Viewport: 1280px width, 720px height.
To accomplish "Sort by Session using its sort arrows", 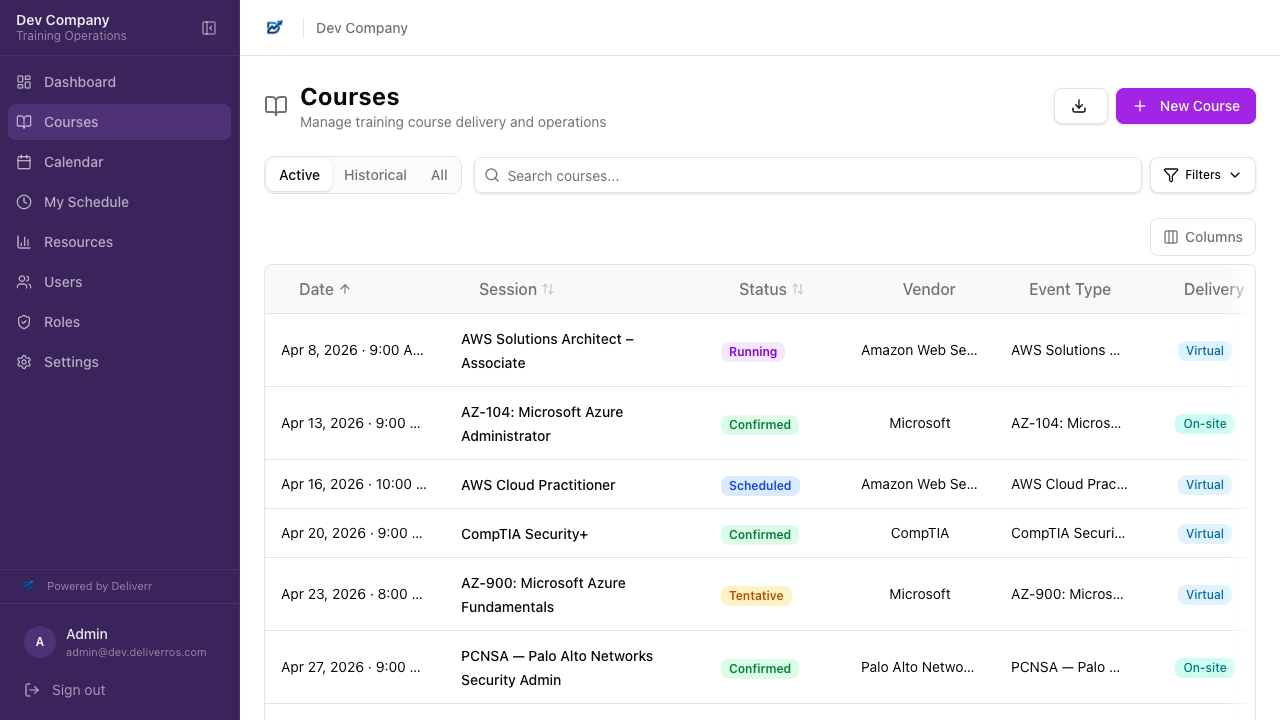I will click(x=548, y=289).
